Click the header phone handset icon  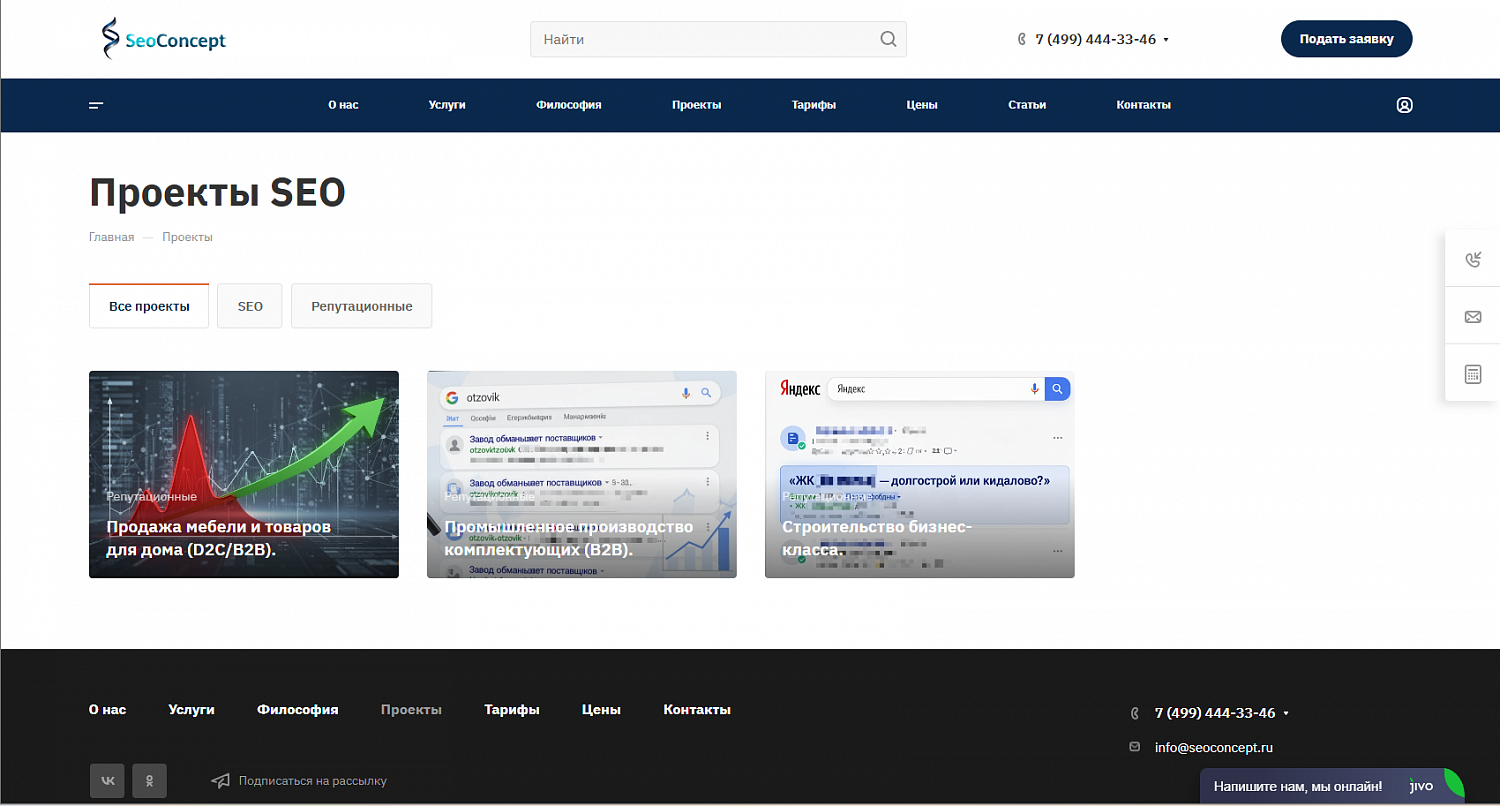1022,40
